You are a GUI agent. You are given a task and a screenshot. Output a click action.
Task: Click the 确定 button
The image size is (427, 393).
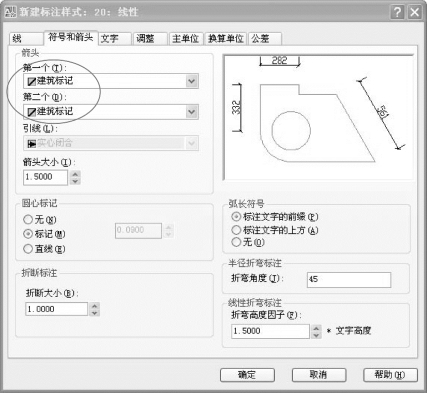pyautogui.click(x=247, y=375)
